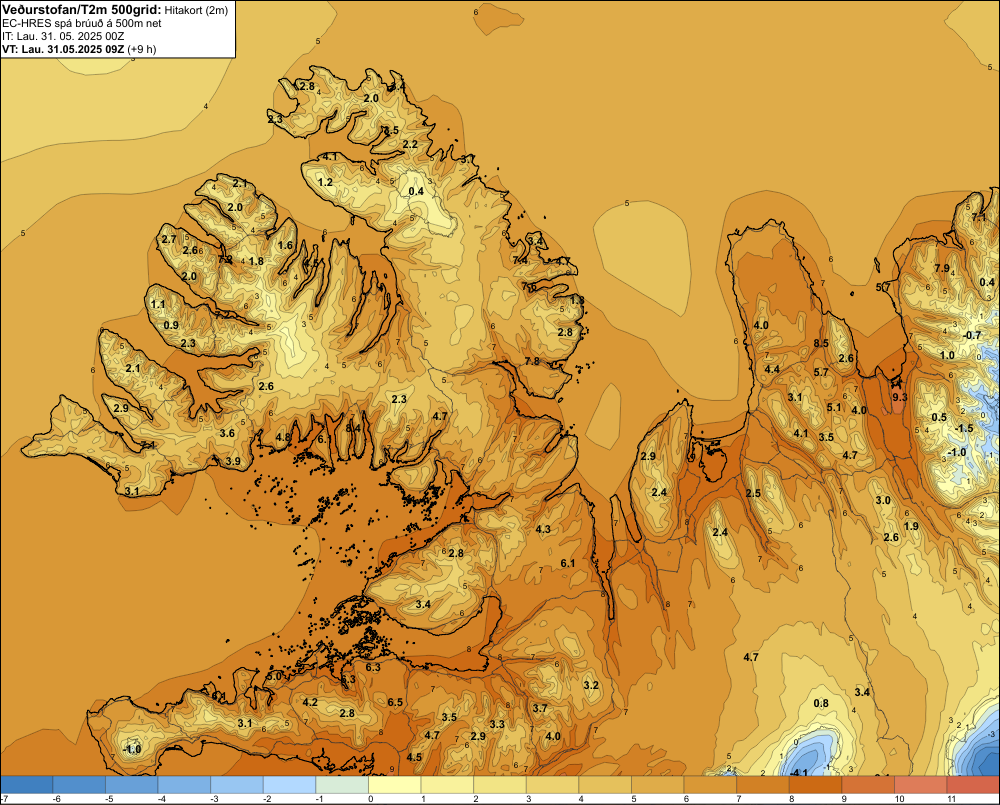
Task: Click the legend tick label -7
Action: pos(4,799)
